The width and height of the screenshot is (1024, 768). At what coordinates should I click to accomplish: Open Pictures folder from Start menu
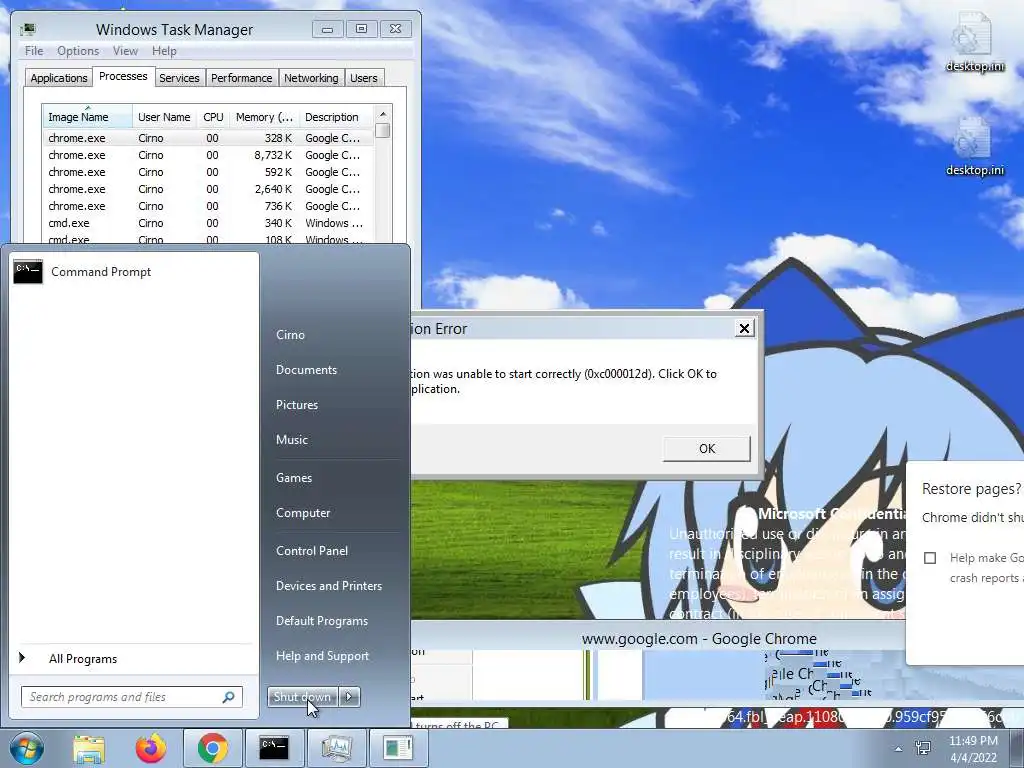click(x=296, y=405)
